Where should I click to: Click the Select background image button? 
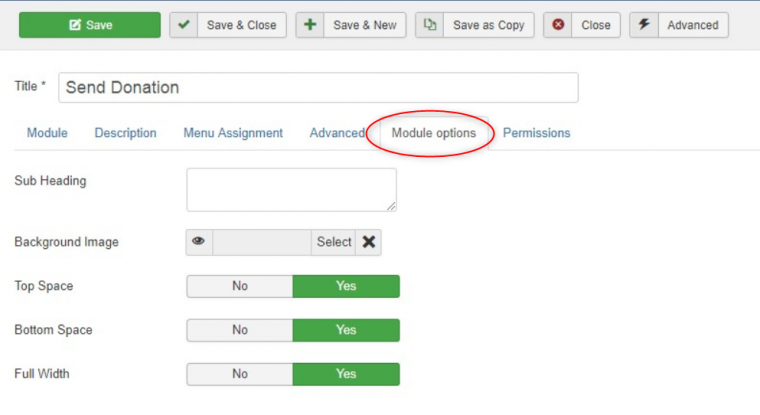point(334,242)
